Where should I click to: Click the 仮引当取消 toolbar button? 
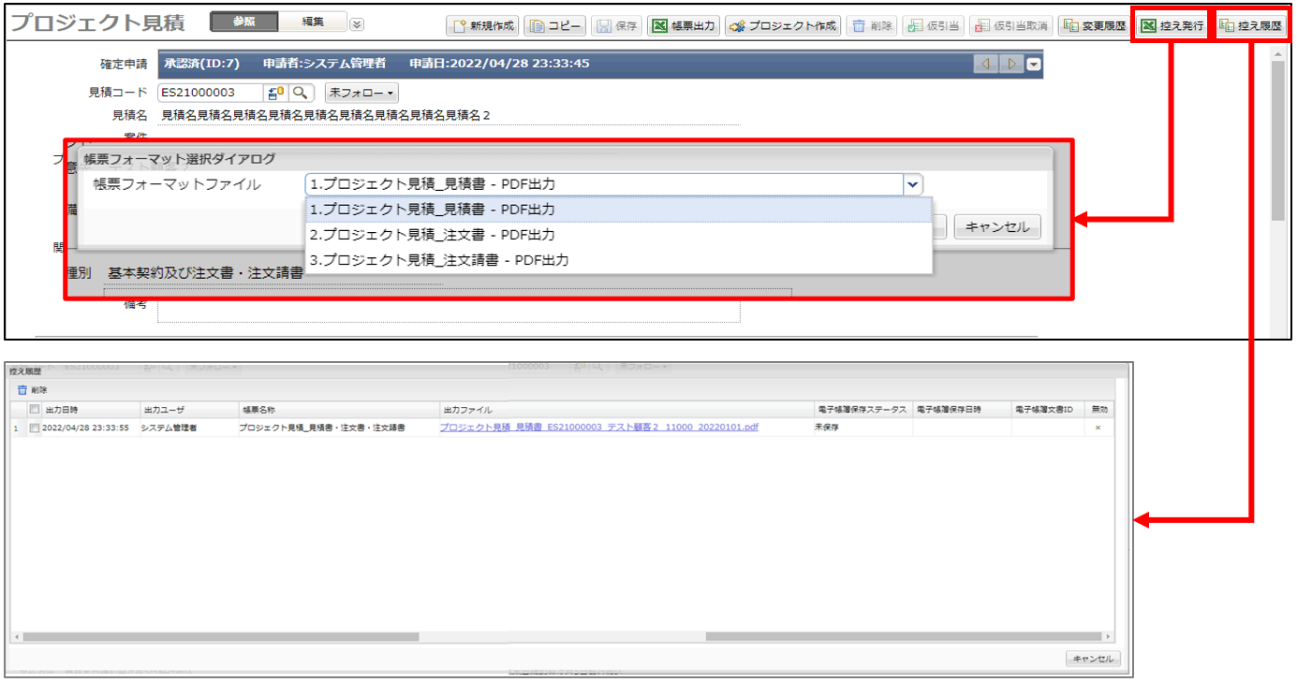[x=1010, y=26]
